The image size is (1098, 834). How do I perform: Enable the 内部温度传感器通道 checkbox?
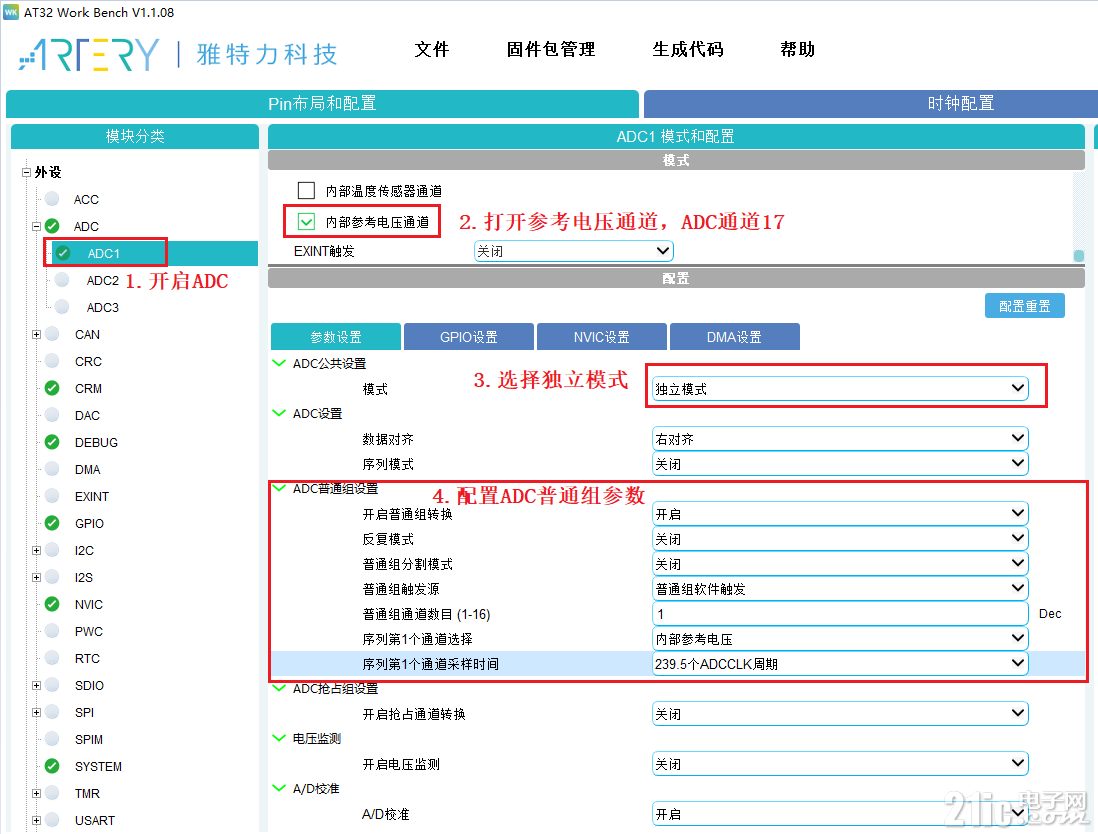coord(306,190)
